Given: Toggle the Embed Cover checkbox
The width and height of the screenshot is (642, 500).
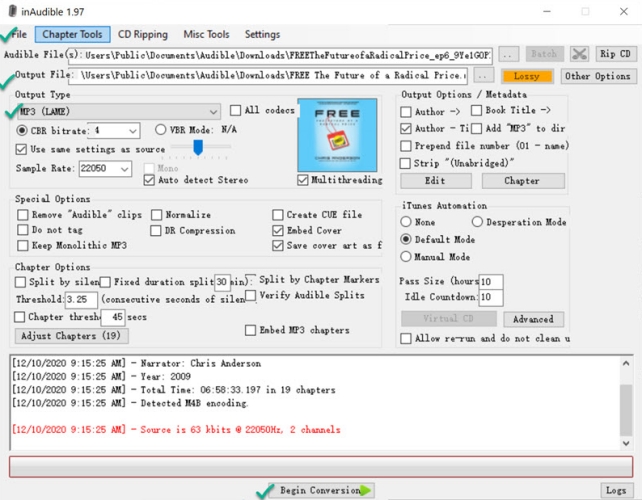Looking at the screenshot, I should pos(278,231).
